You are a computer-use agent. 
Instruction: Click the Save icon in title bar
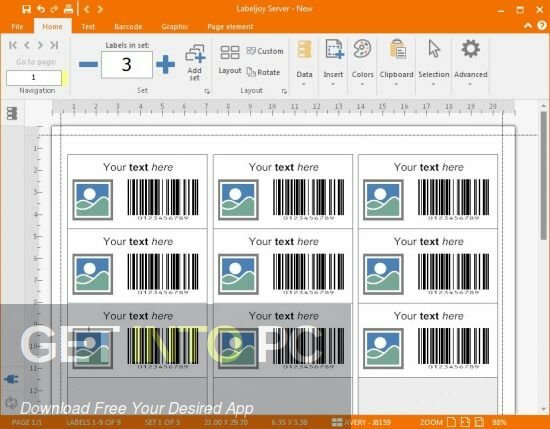coord(26,9)
